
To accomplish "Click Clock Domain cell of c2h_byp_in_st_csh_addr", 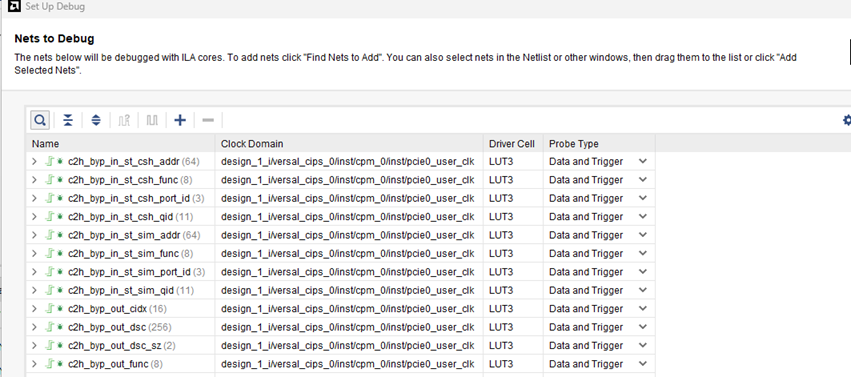I will pos(349,161).
